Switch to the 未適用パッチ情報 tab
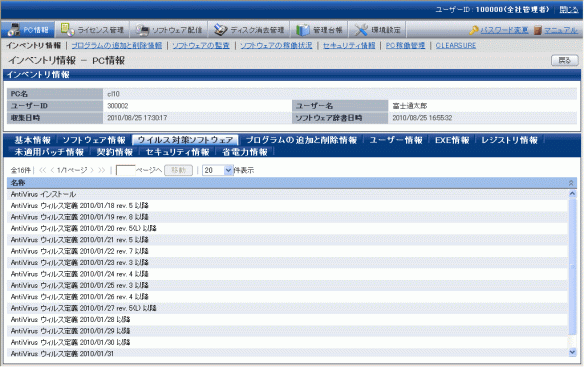 click(x=49, y=152)
